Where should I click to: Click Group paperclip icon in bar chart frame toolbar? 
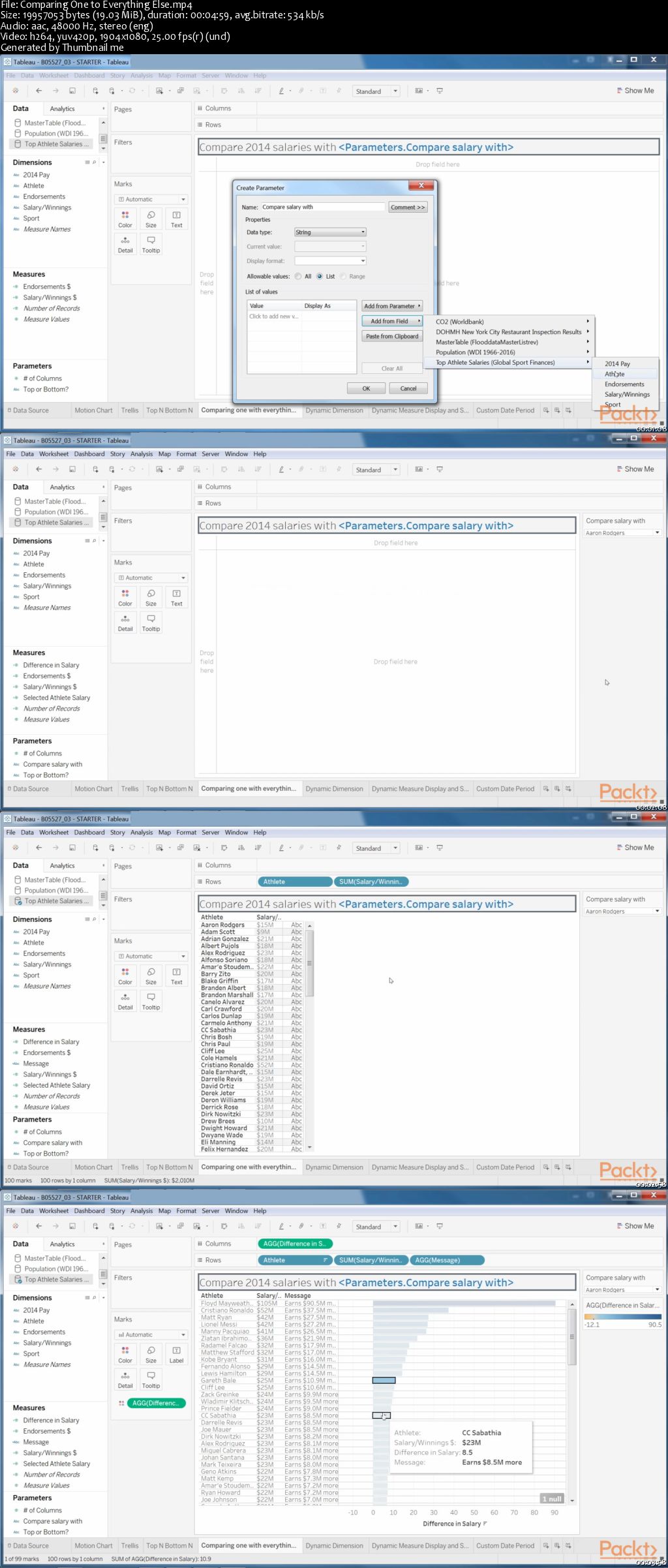pyautogui.click(x=301, y=1226)
